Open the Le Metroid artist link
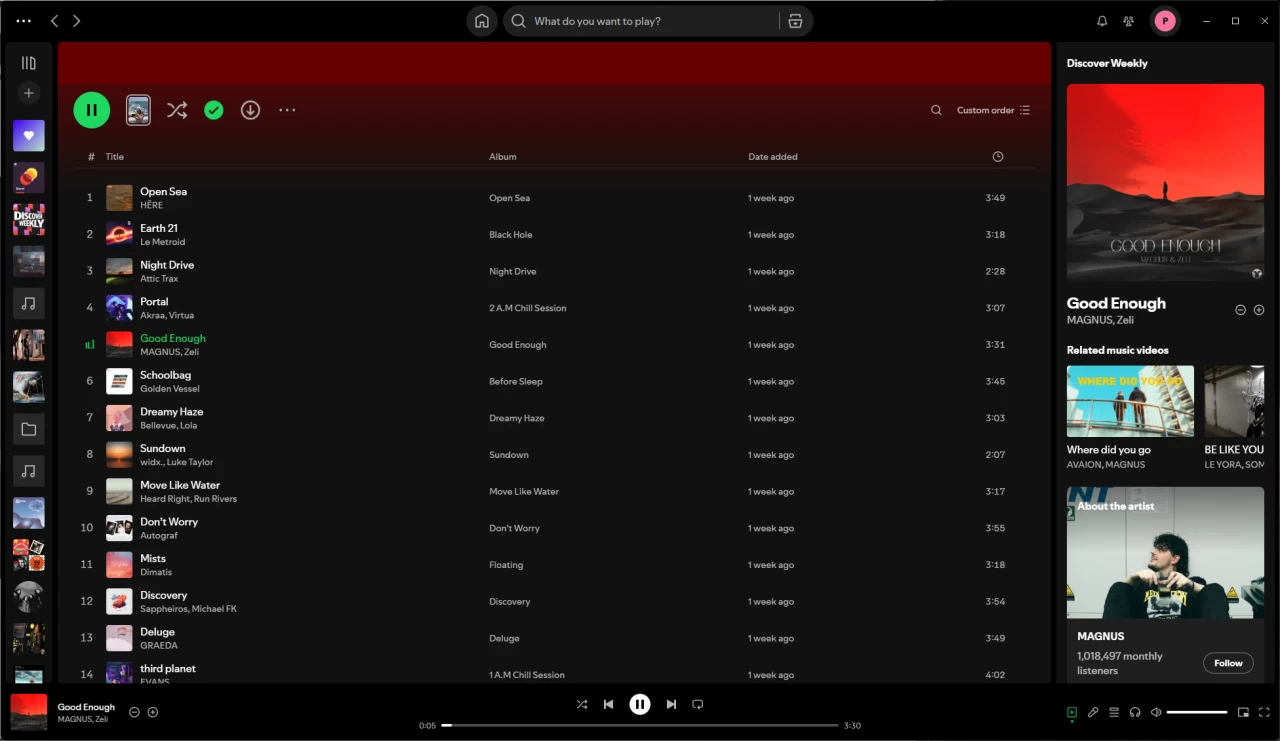Image resolution: width=1280 pixels, height=741 pixels. coord(162,242)
